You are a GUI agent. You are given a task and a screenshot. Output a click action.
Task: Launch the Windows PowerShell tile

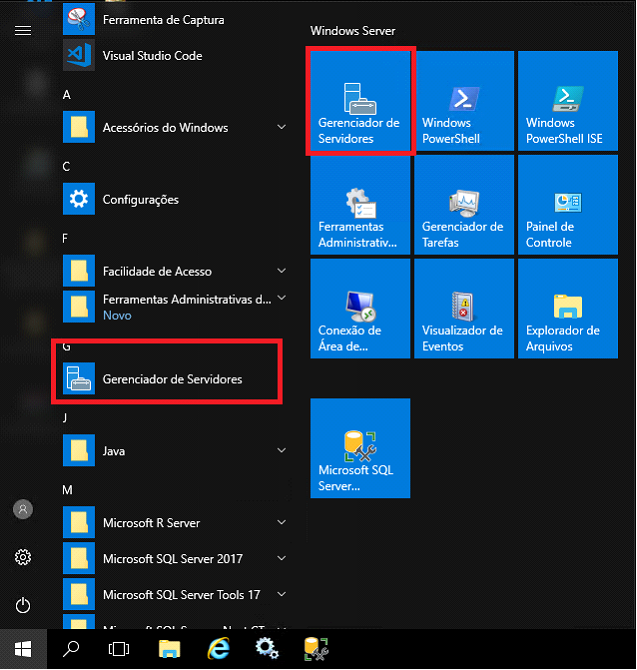(464, 101)
